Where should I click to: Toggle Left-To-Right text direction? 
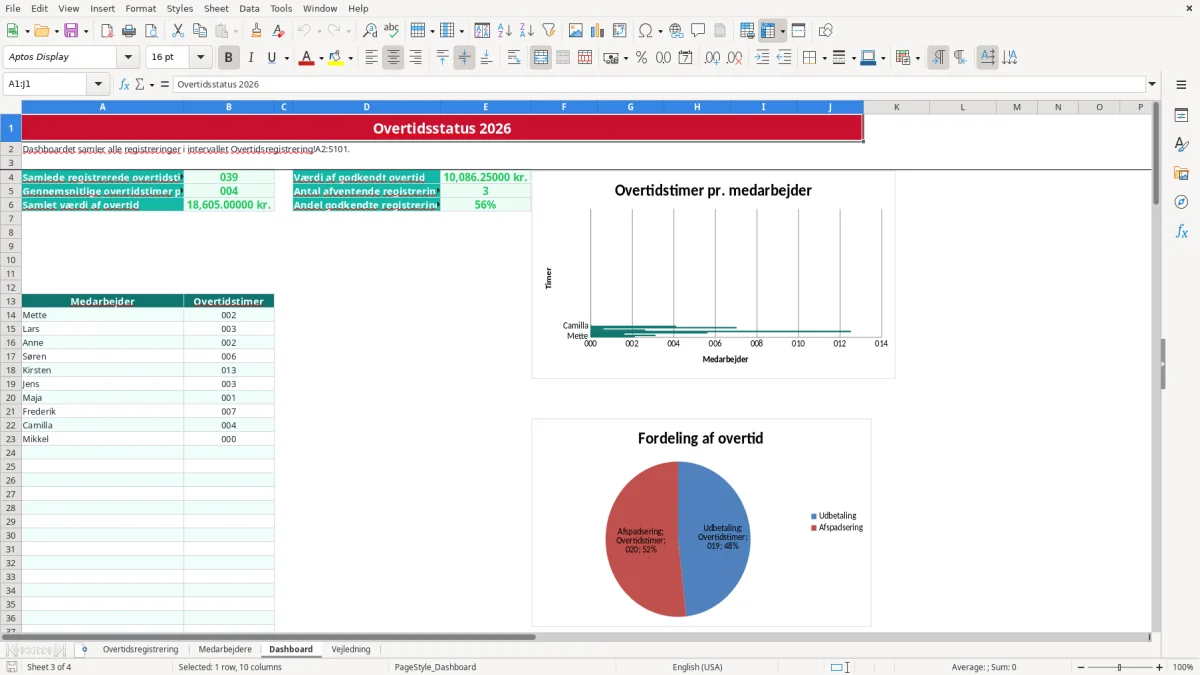938,58
